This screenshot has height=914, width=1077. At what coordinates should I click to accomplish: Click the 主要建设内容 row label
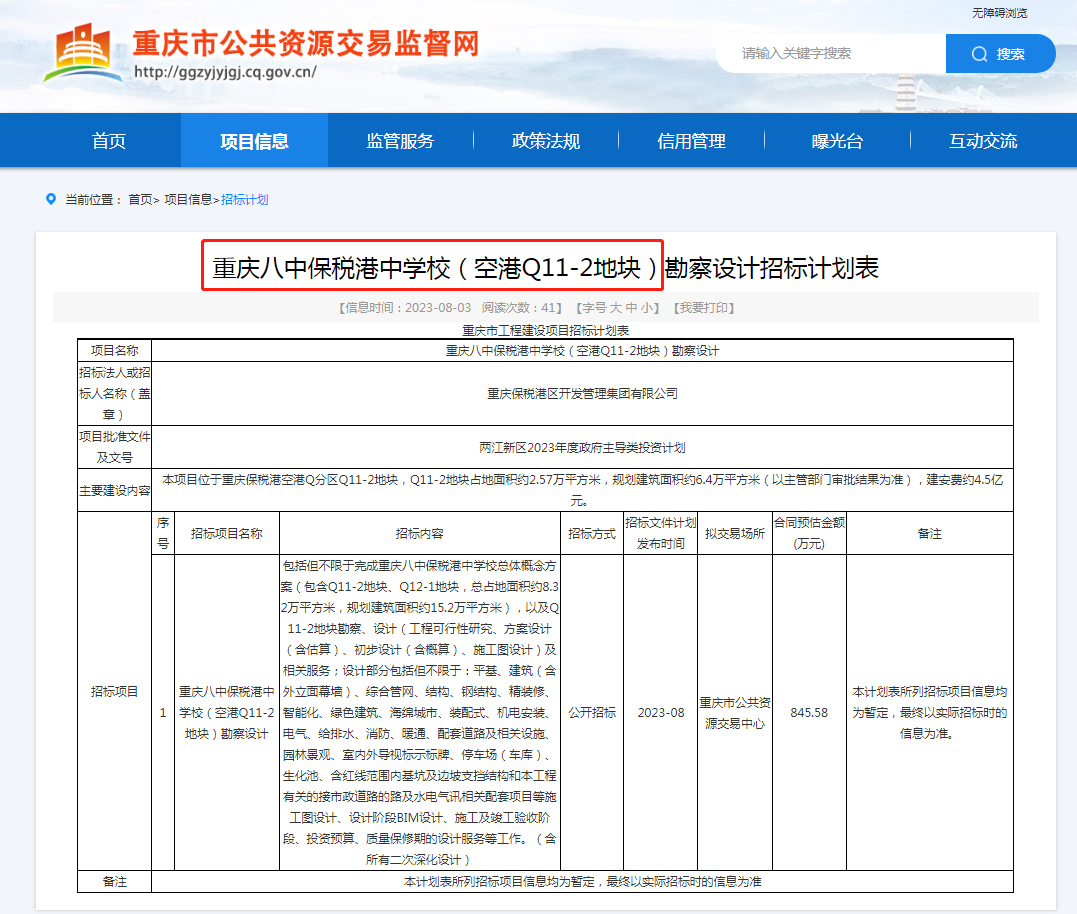115,490
